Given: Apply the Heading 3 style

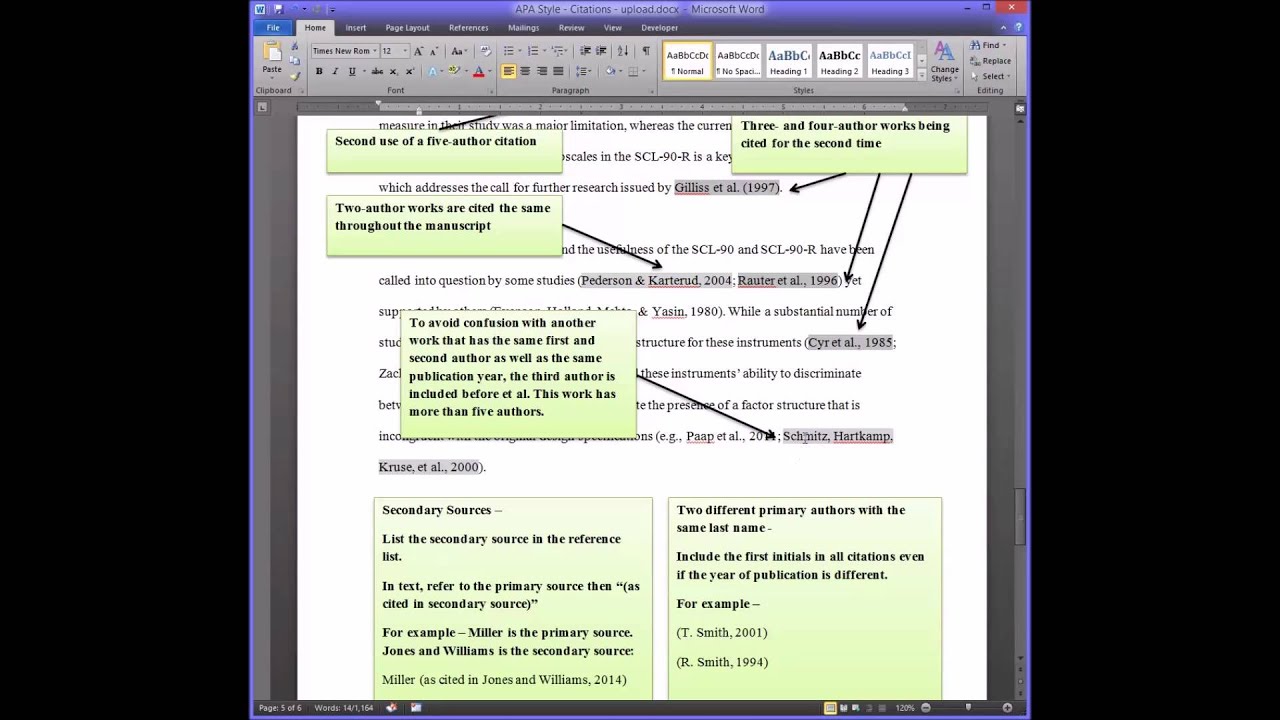Looking at the screenshot, I should click(x=890, y=61).
